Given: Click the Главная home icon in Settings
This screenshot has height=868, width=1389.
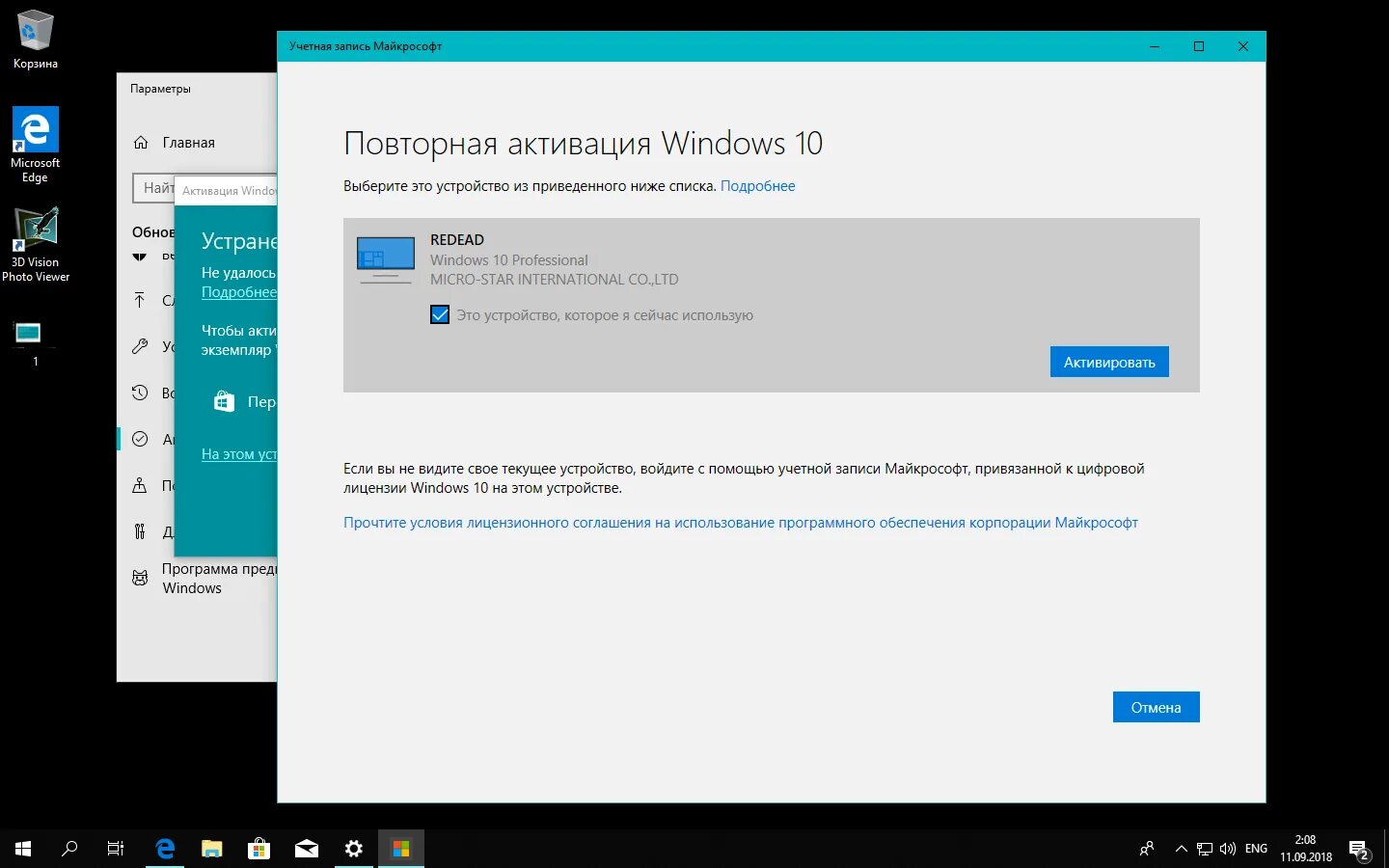Looking at the screenshot, I should (140, 142).
